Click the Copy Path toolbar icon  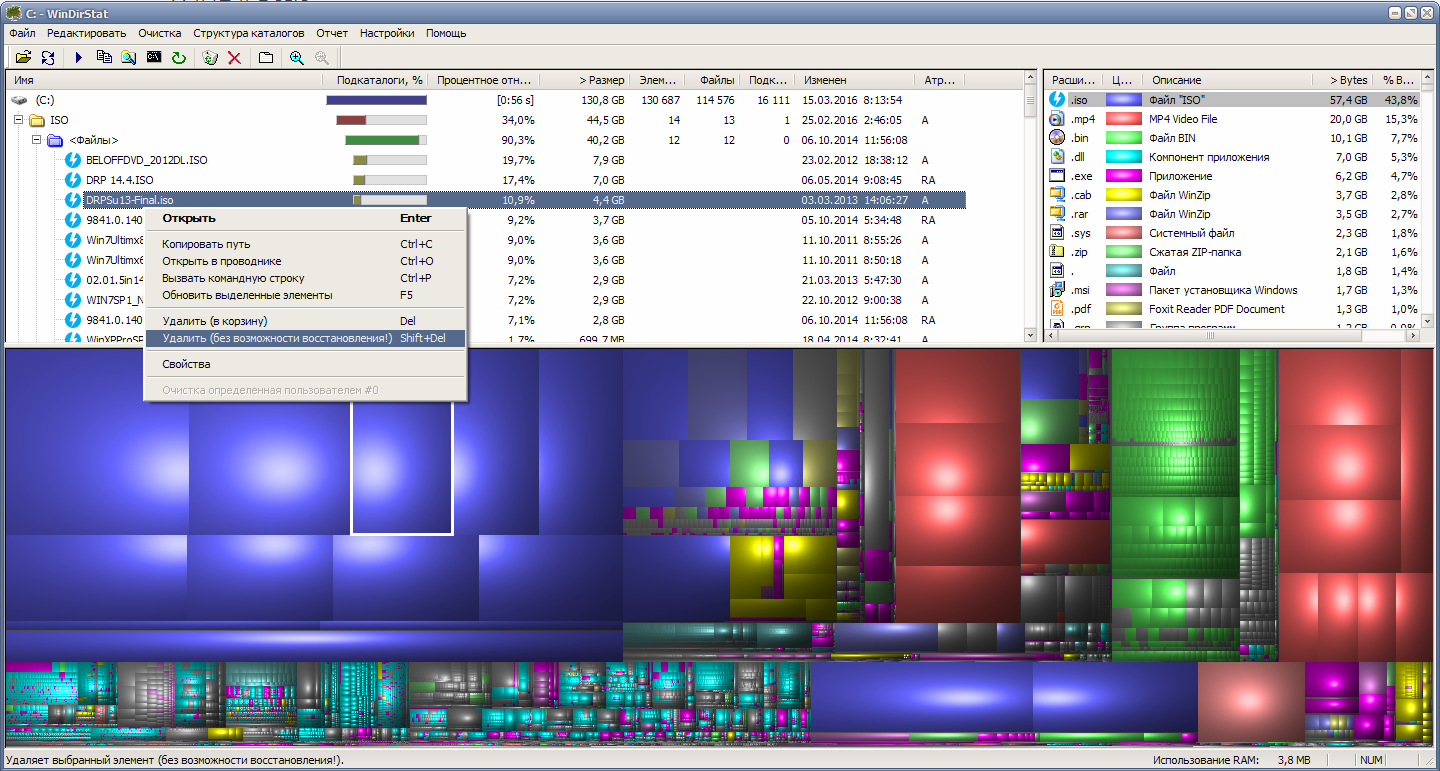(104, 58)
